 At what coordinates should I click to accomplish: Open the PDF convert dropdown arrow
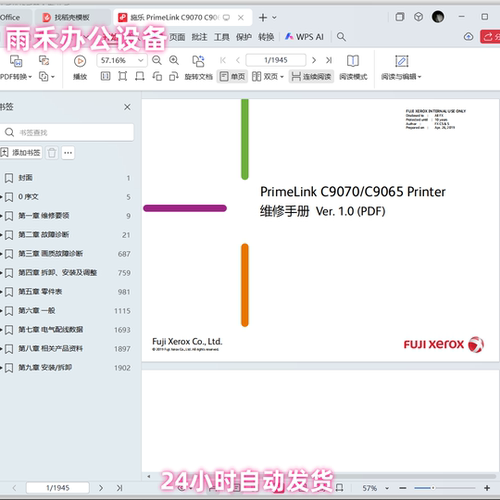pos(30,77)
